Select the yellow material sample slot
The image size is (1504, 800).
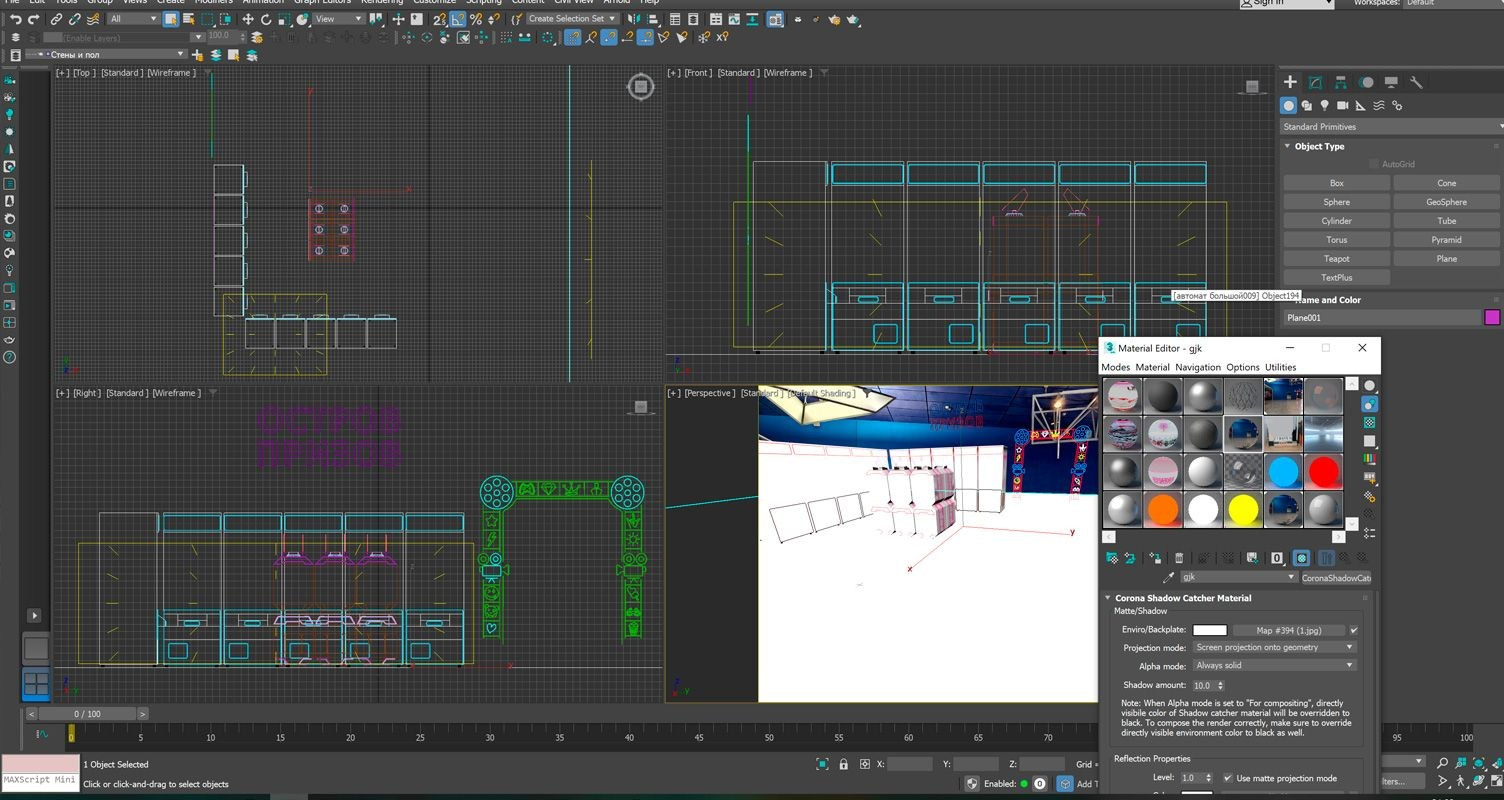[x=1243, y=509]
